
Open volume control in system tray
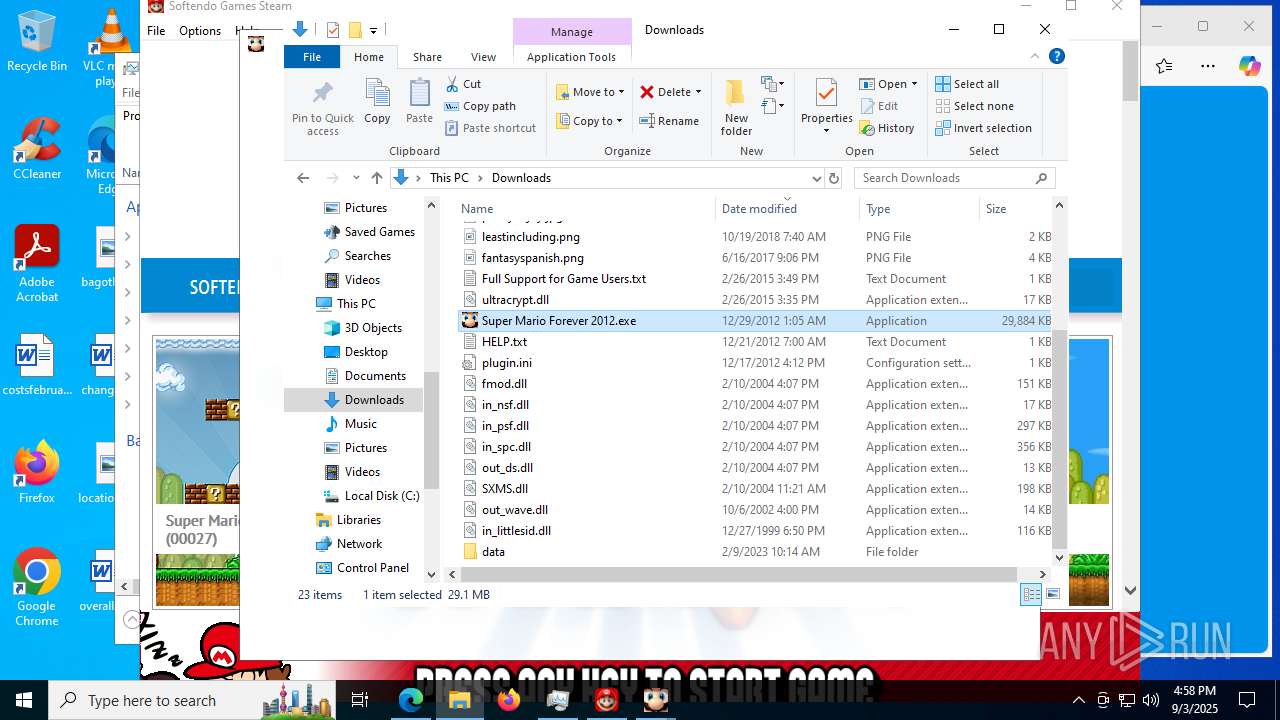tap(1150, 700)
